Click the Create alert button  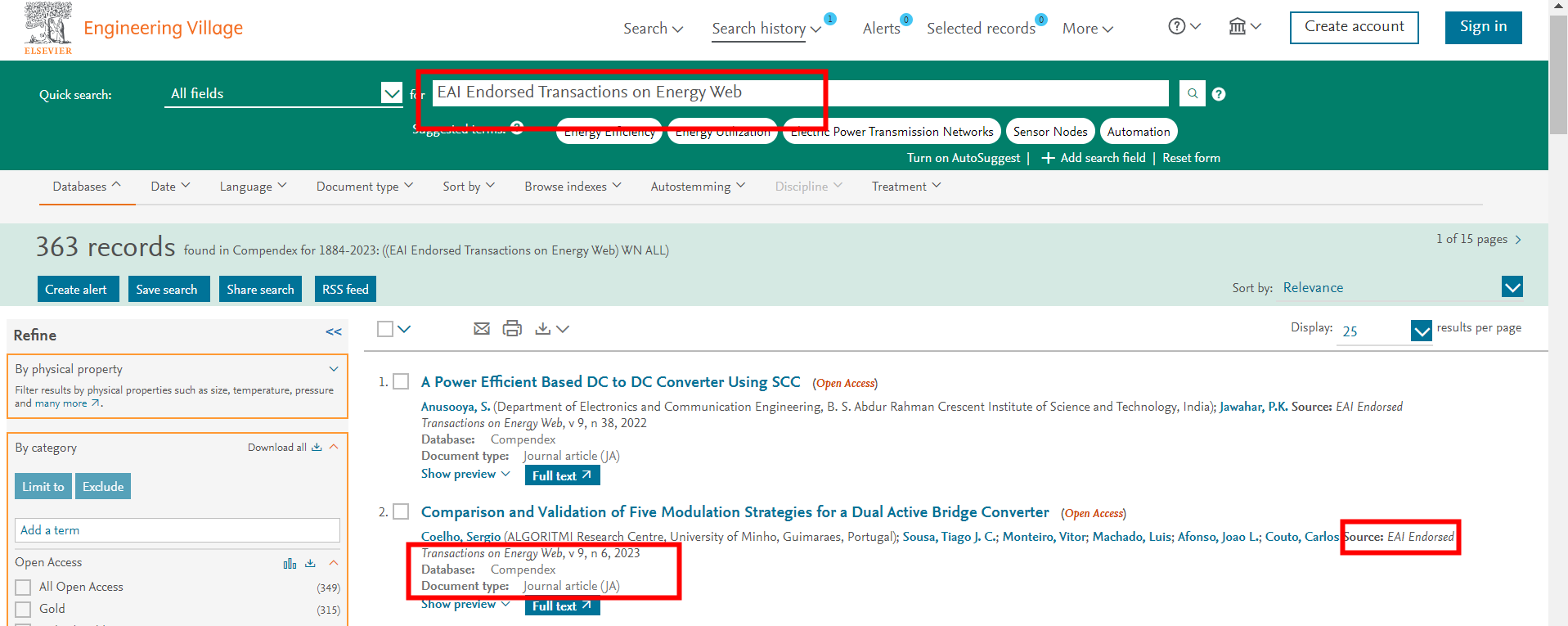coord(78,289)
